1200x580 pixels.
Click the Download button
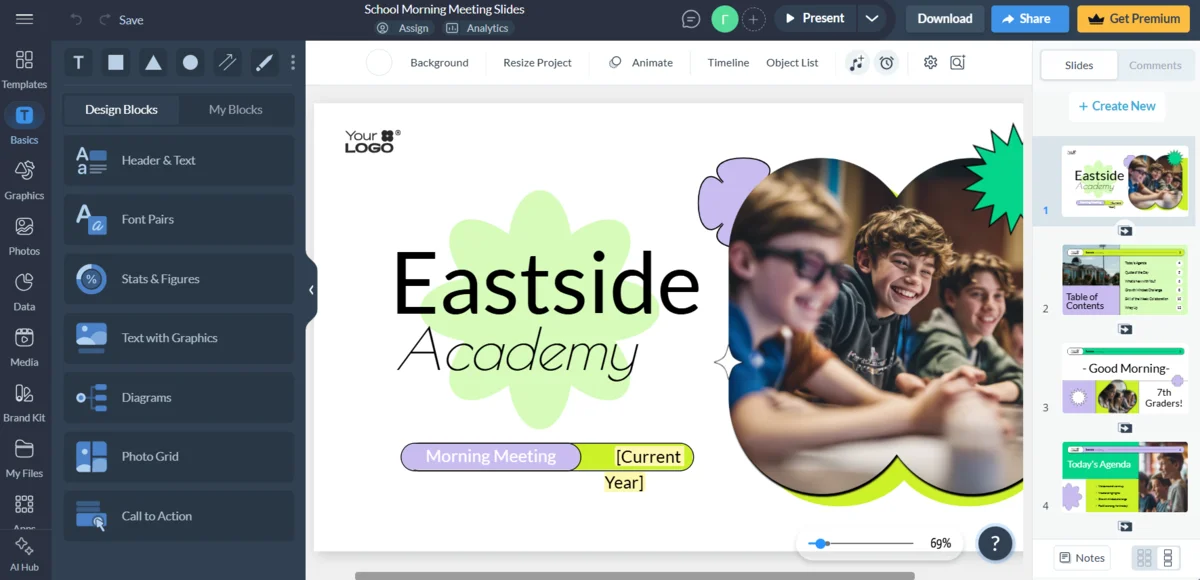point(944,19)
